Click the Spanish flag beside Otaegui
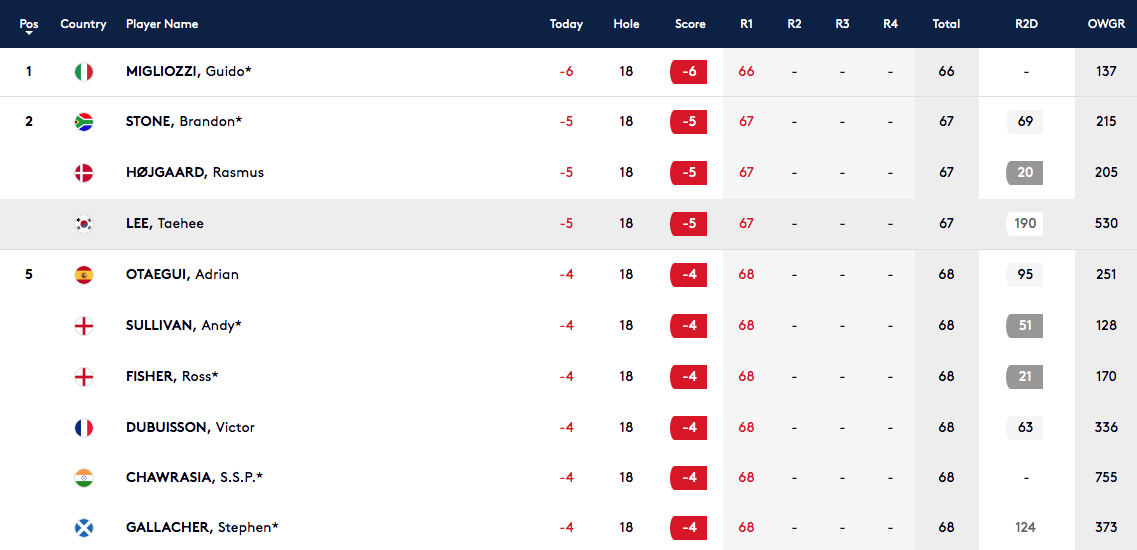 click(x=84, y=275)
